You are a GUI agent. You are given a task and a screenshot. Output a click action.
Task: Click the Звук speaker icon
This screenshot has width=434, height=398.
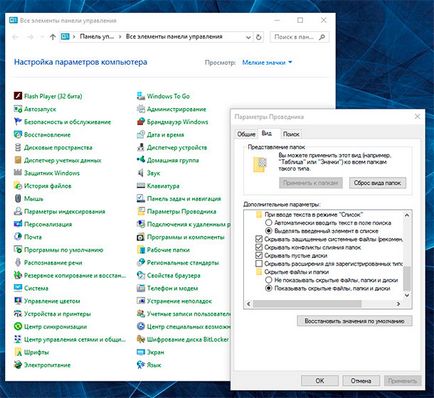tap(141, 173)
